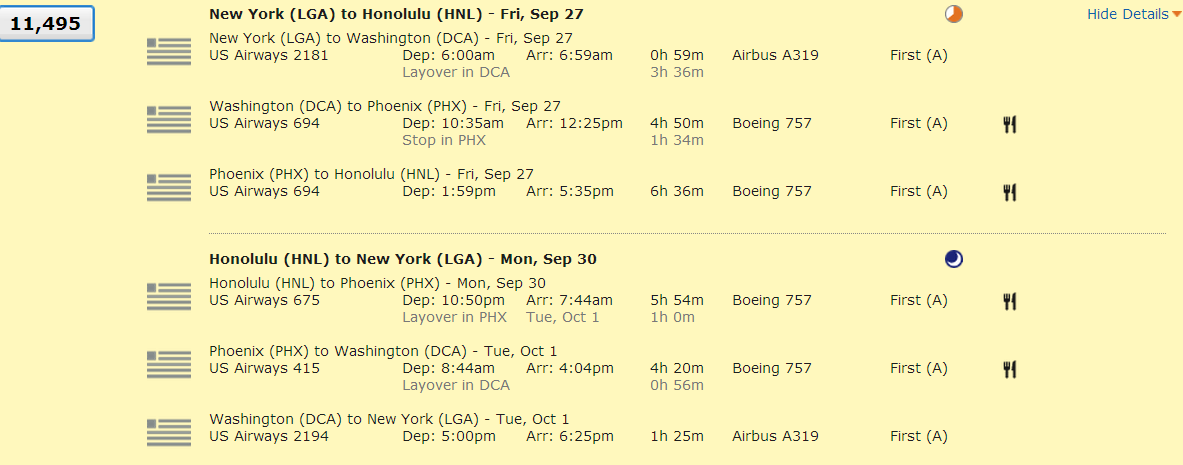This screenshot has height=465, width=1183.
Task: Click airline logo for US Airways 675
Action: click(x=168, y=296)
